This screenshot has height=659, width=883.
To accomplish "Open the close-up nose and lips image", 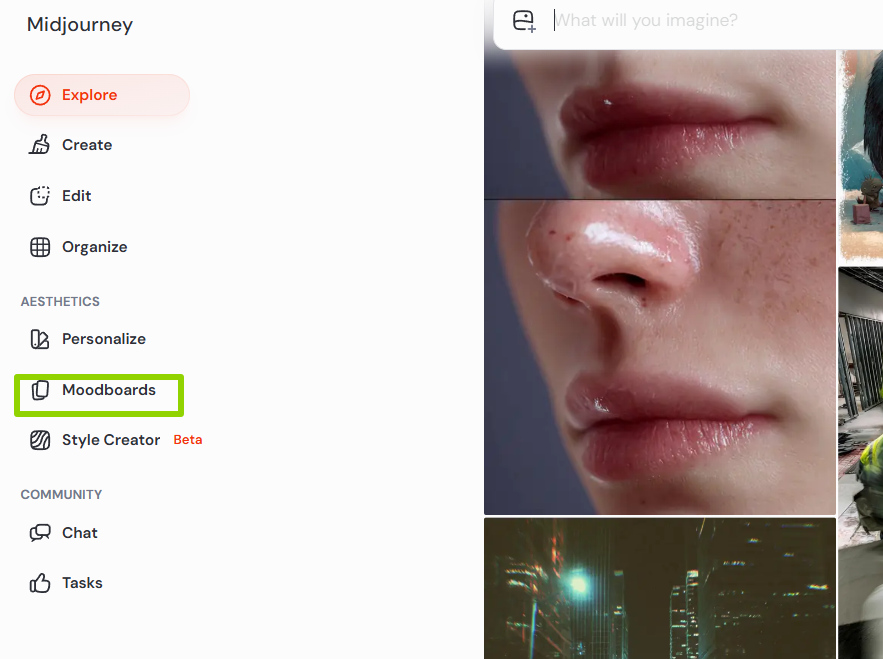I will 659,357.
